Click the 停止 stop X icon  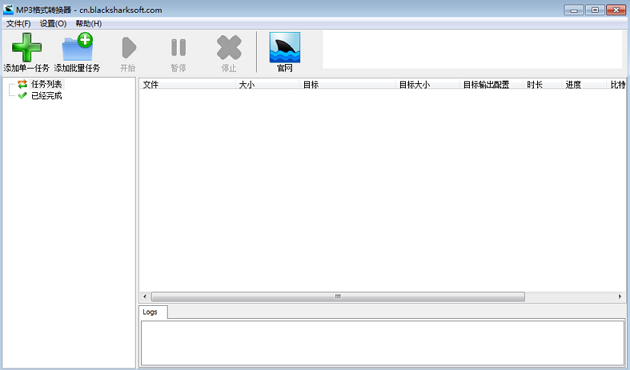tap(229, 47)
